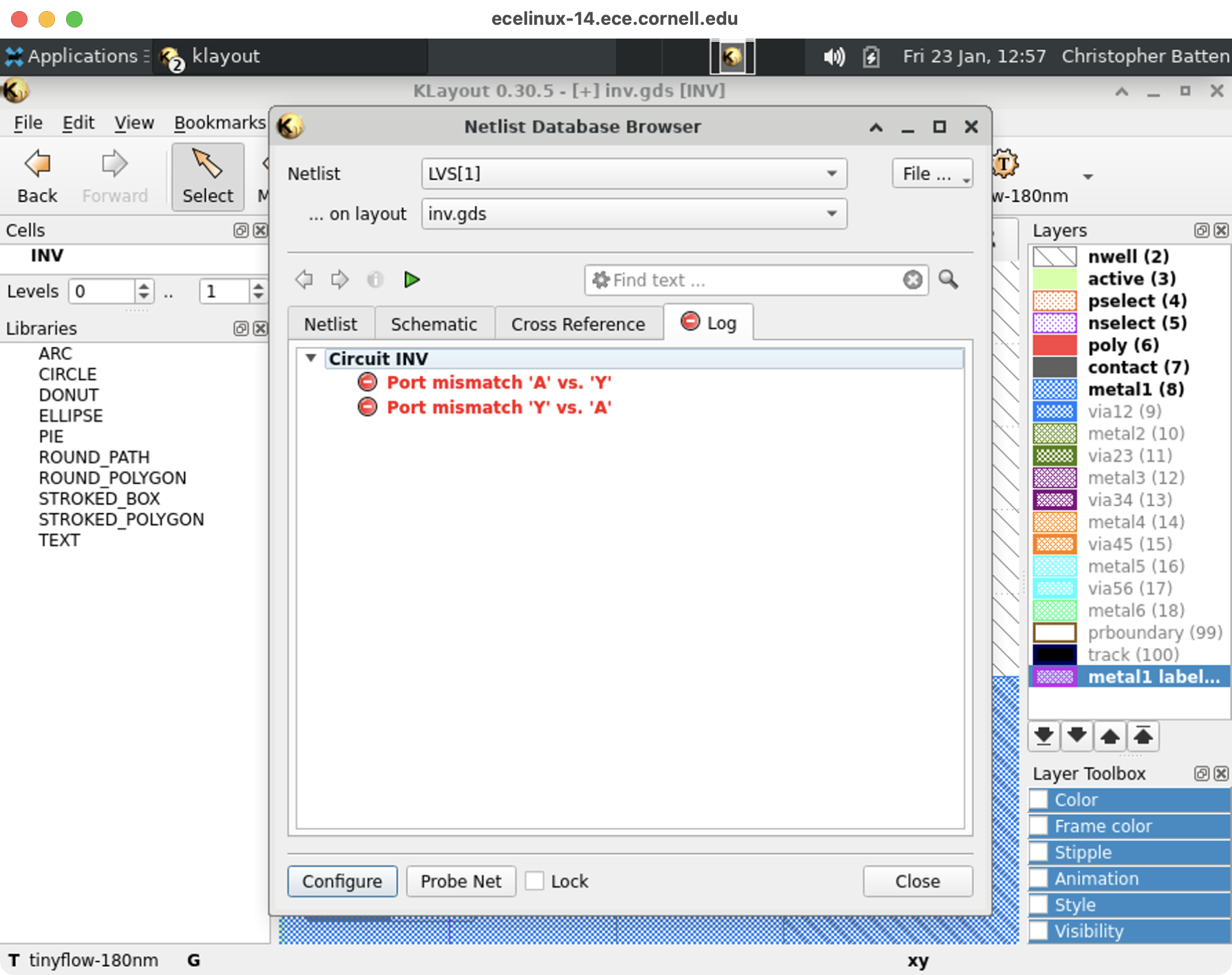
Task: Toggle the Stipple toolbox section
Action: coord(1039,852)
